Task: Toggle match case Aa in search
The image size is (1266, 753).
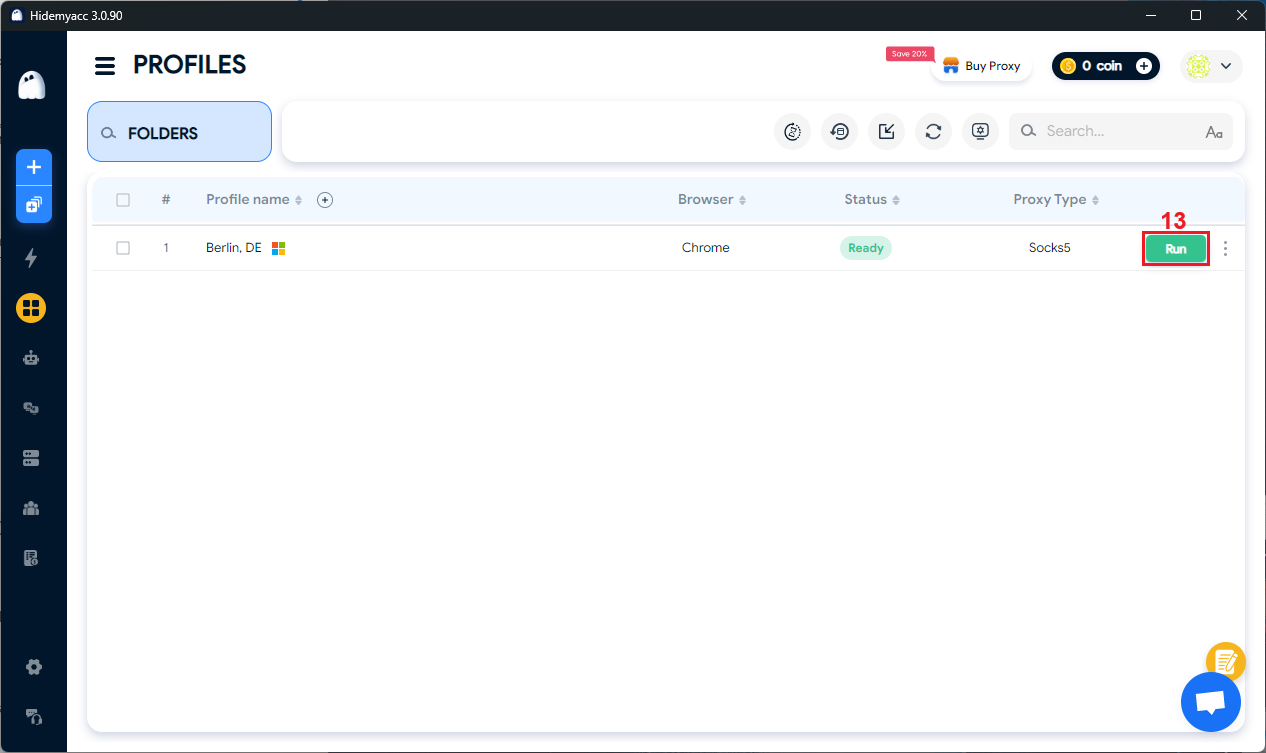Action: click(1214, 132)
